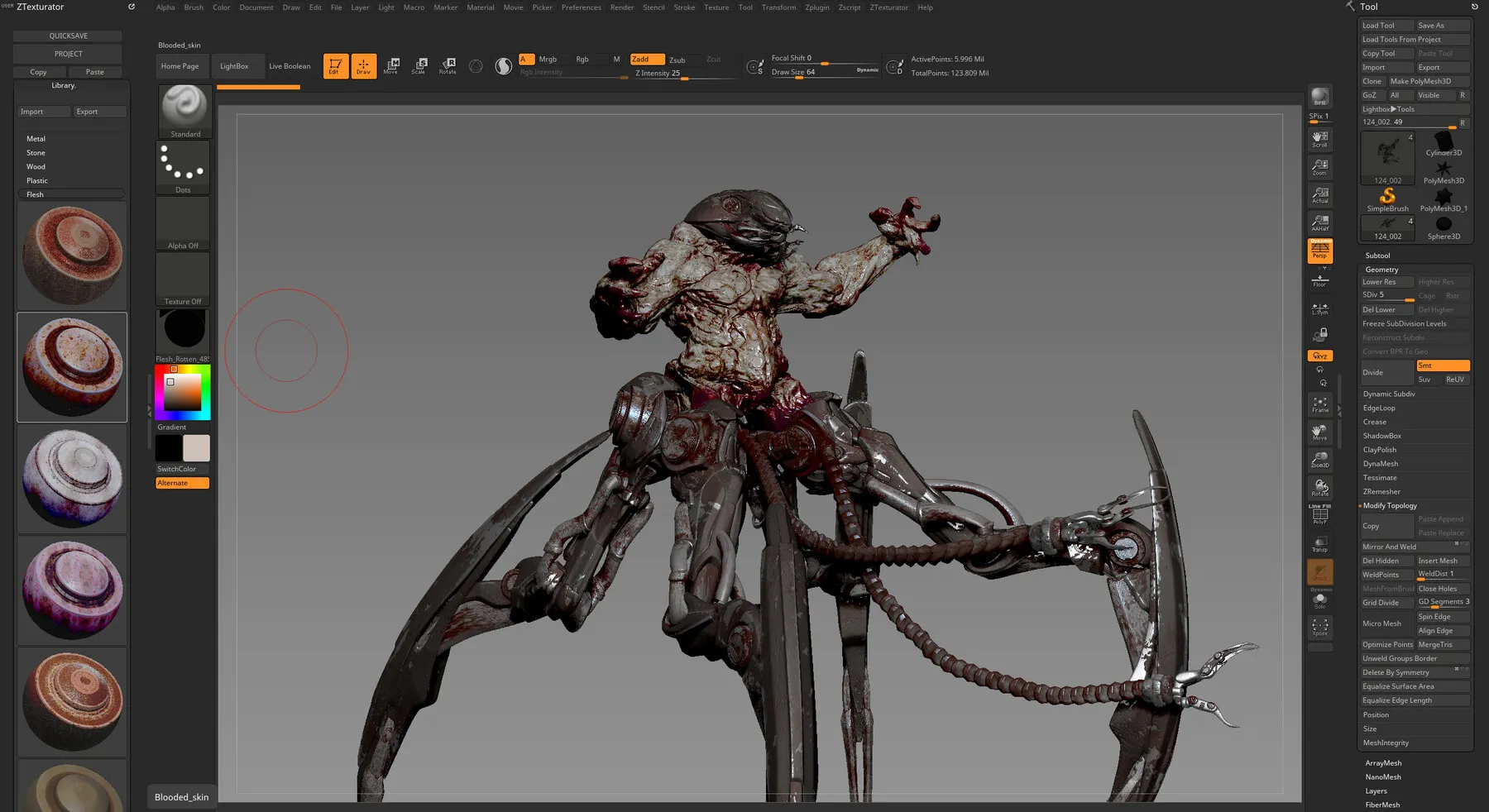Click the Edit mode icon
The image size is (1489, 812).
point(335,66)
